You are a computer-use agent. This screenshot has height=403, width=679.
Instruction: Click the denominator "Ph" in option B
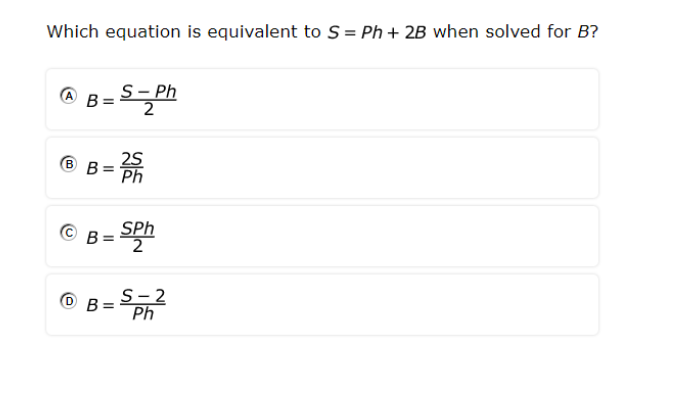(x=132, y=177)
